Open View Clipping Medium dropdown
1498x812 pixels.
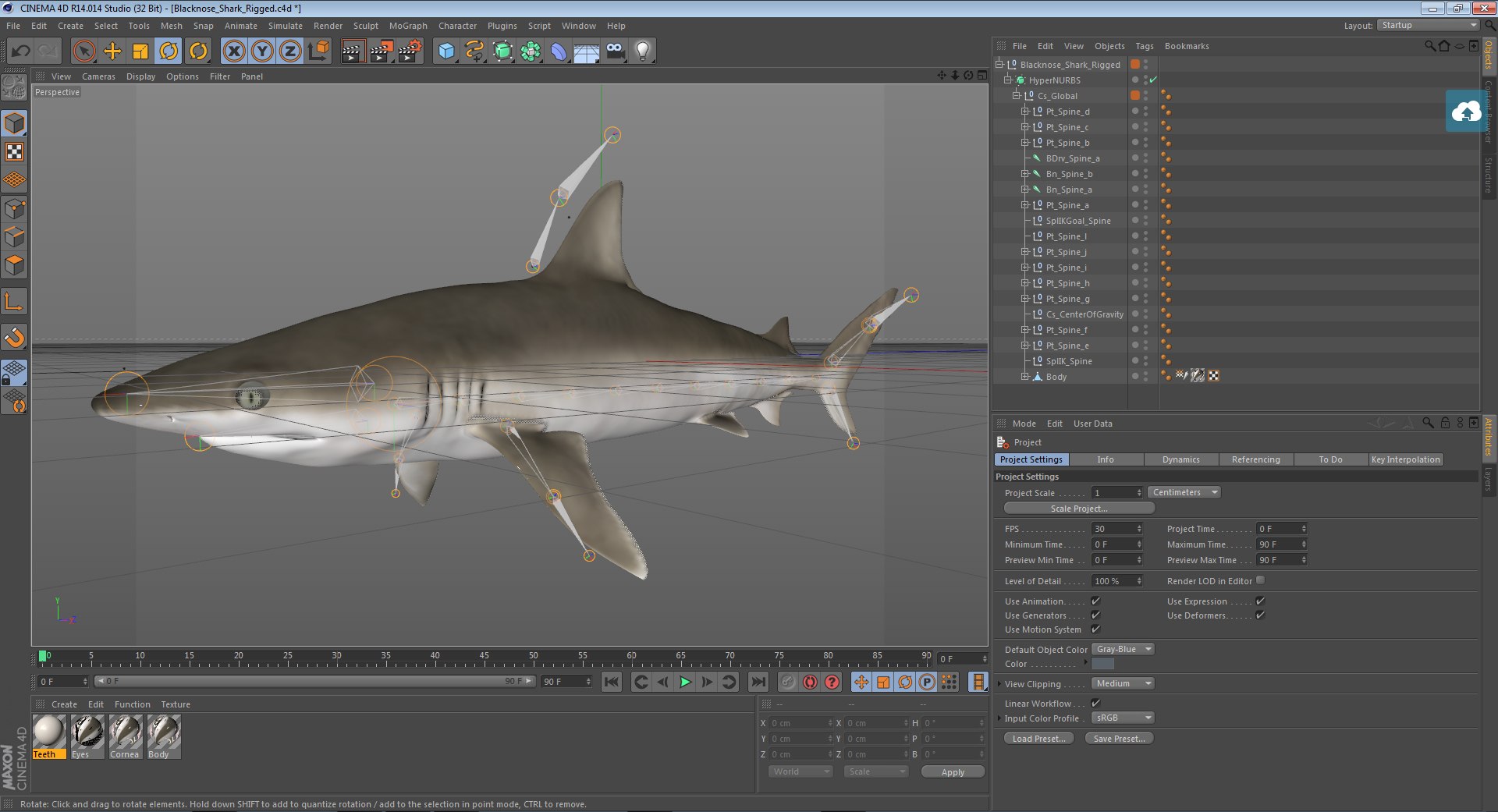pos(1123,683)
